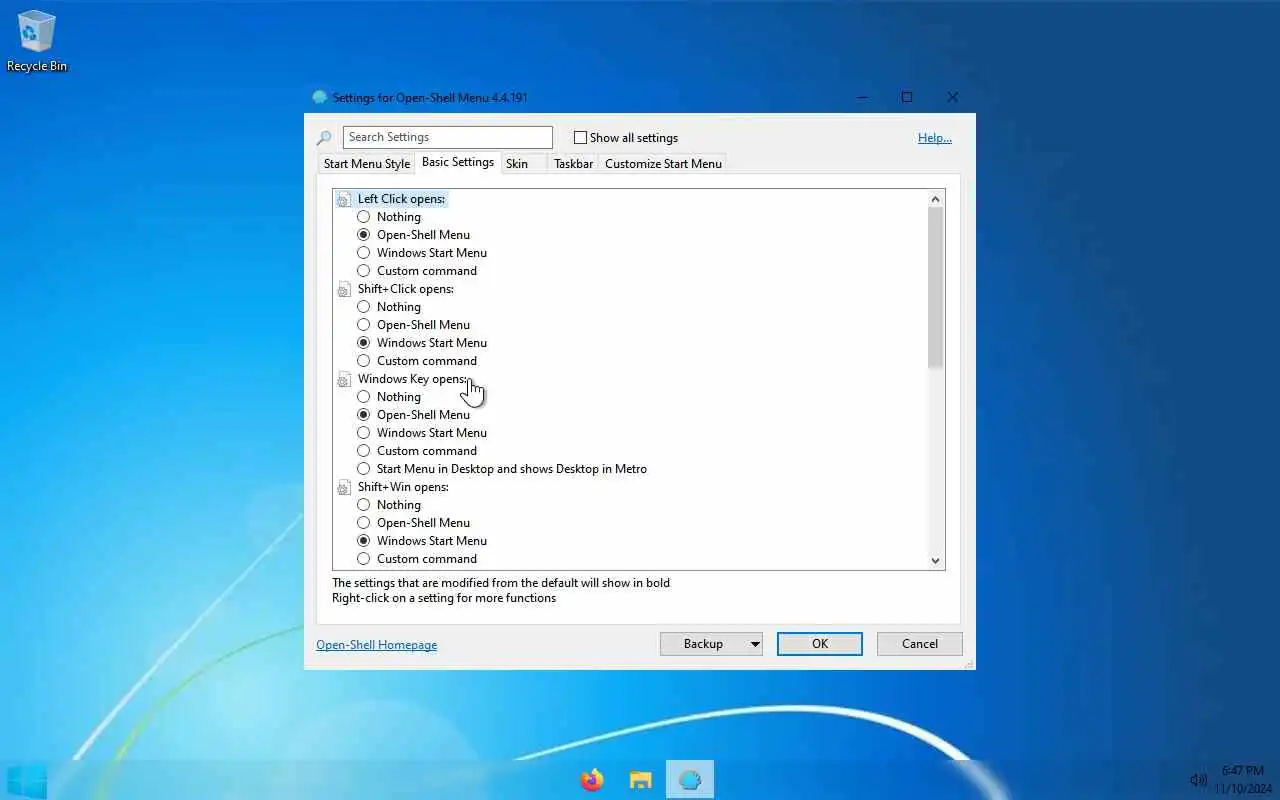Image resolution: width=1280 pixels, height=800 pixels.
Task: Open the Recycle Bin desktop icon
Action: point(37,41)
